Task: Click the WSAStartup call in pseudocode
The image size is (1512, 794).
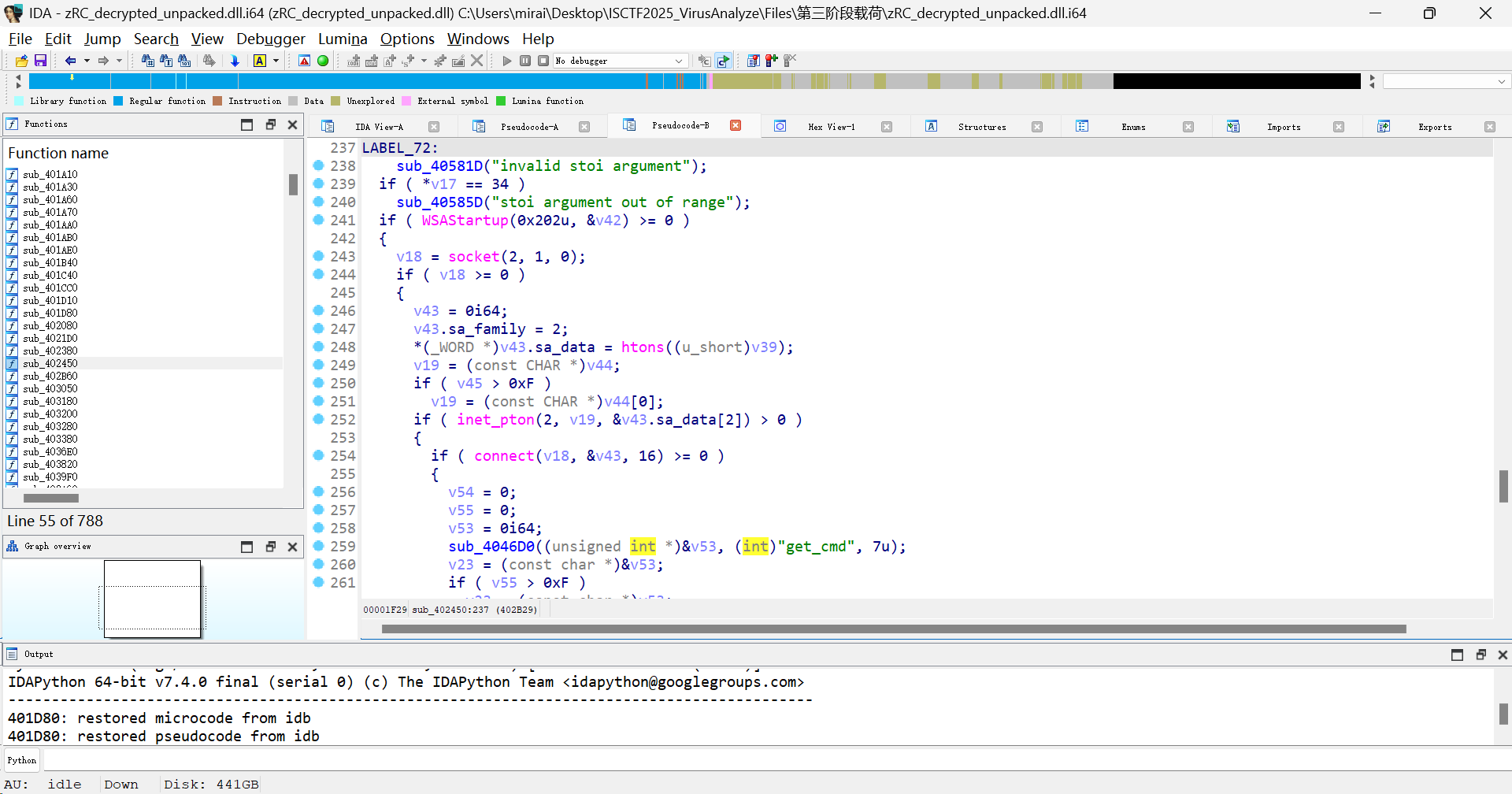Action: 465,221
